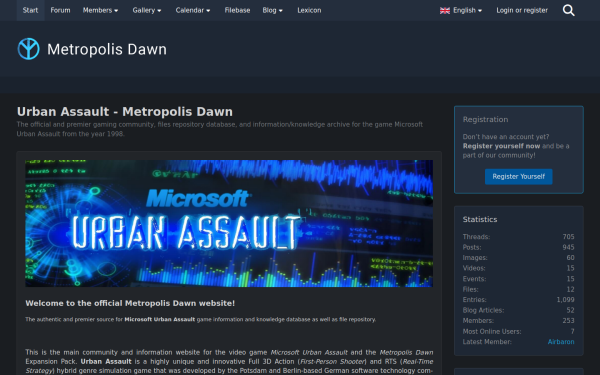Viewport: 600px width, 375px height.
Task: Click the UK flag language icon
Action: tap(445, 11)
